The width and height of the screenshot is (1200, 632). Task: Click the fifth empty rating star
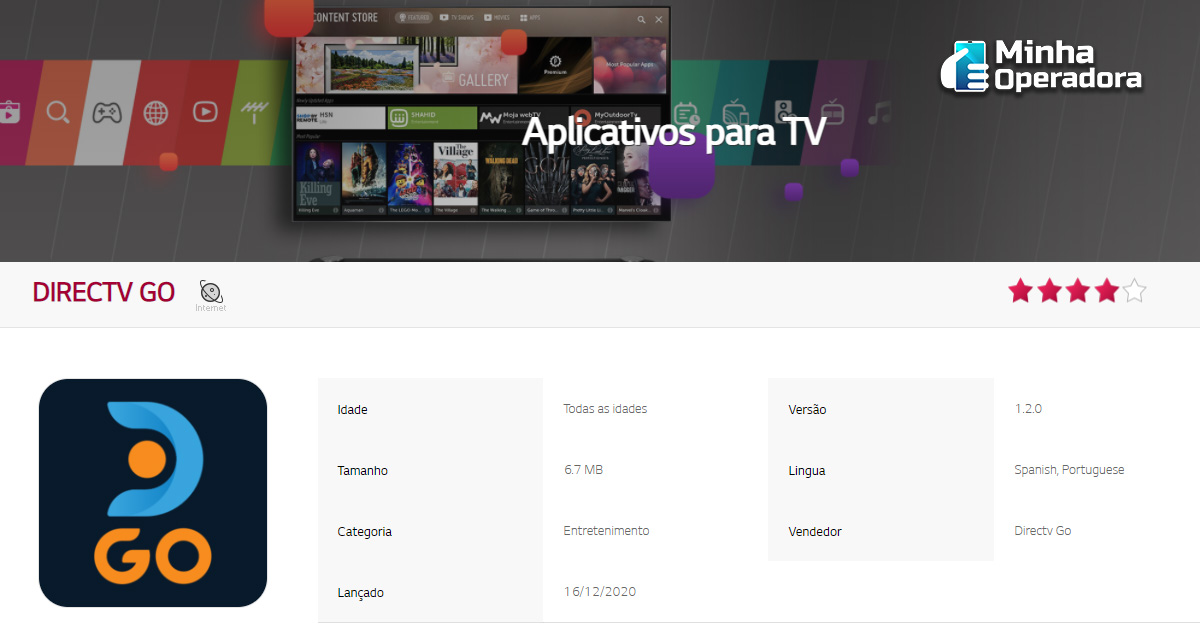tap(1134, 291)
